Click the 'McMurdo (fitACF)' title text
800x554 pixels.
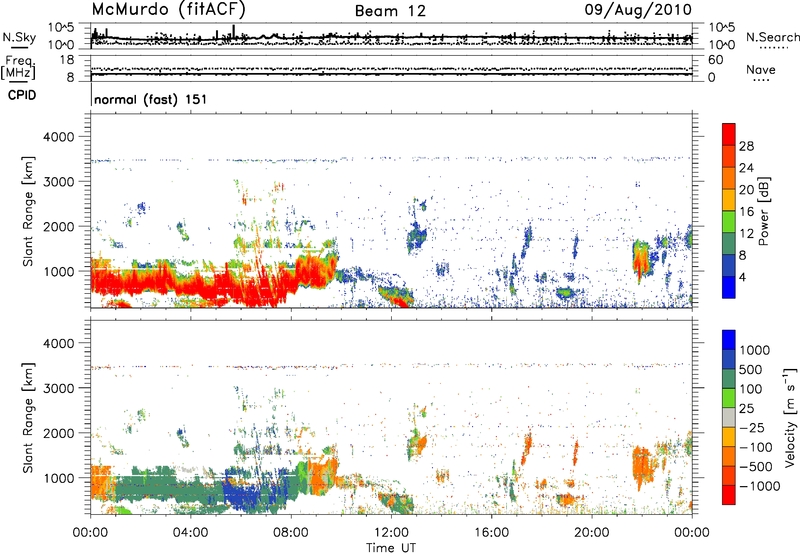pos(168,10)
